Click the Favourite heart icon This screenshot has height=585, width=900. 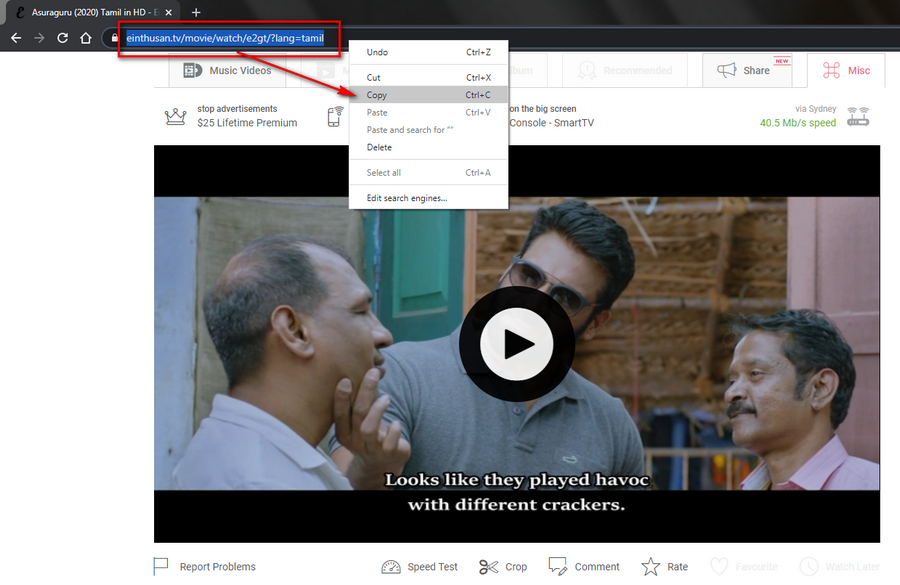(x=719, y=567)
